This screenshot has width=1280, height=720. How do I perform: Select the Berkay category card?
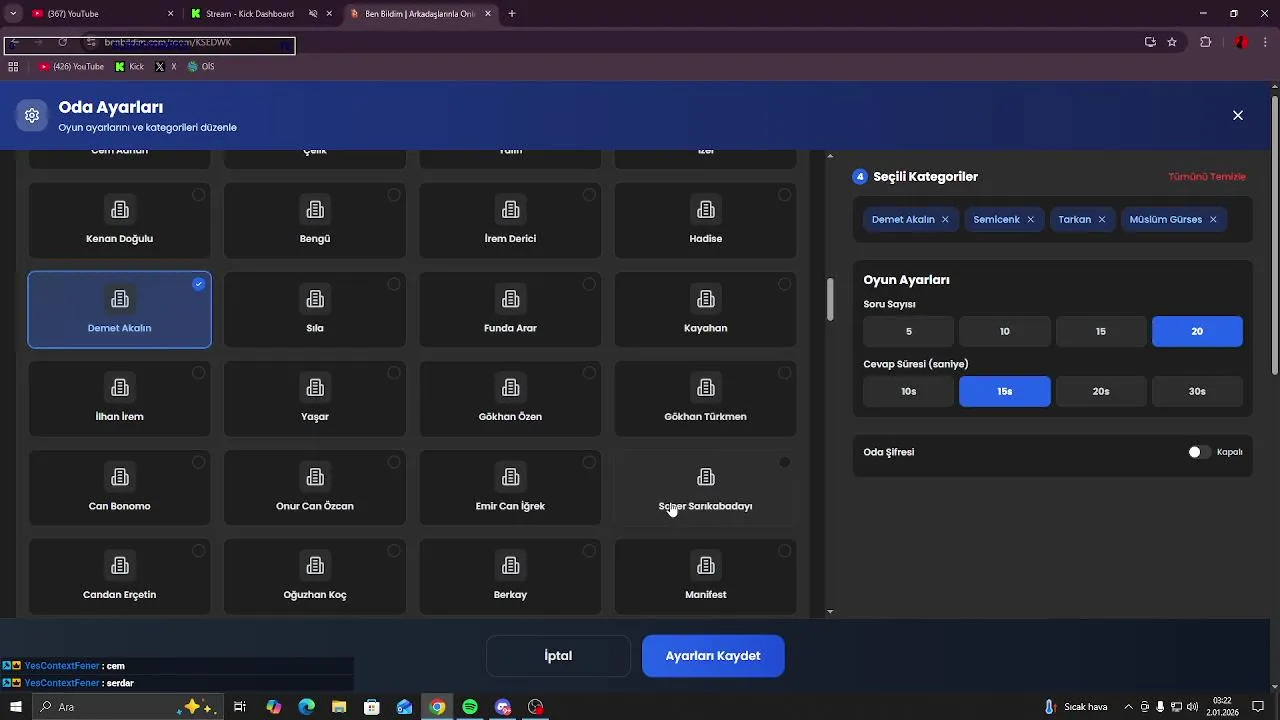point(510,577)
